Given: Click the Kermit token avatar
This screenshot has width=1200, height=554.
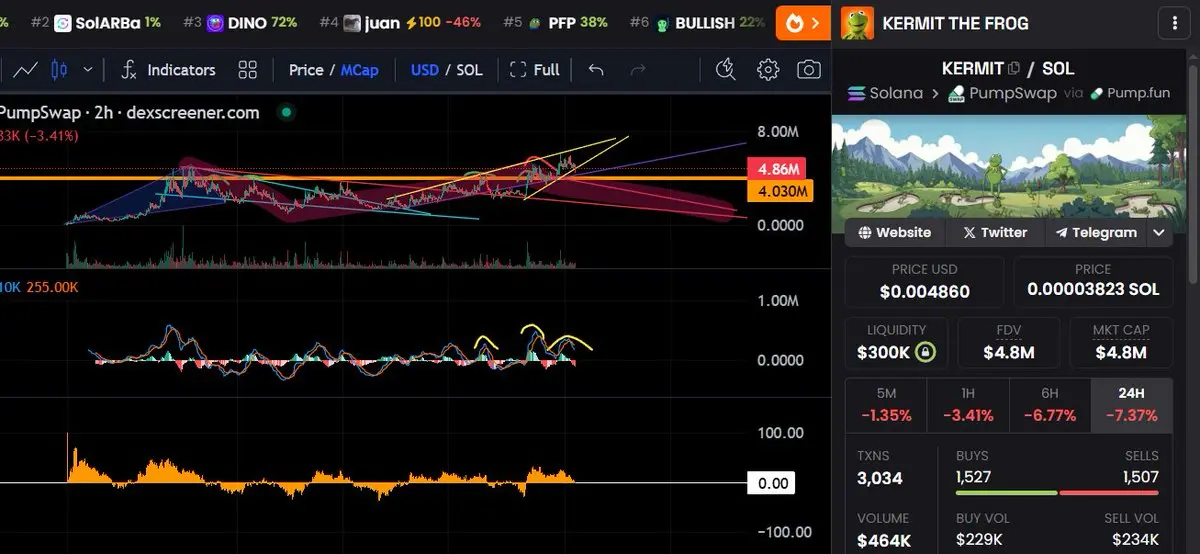Looking at the screenshot, I should tap(857, 23).
